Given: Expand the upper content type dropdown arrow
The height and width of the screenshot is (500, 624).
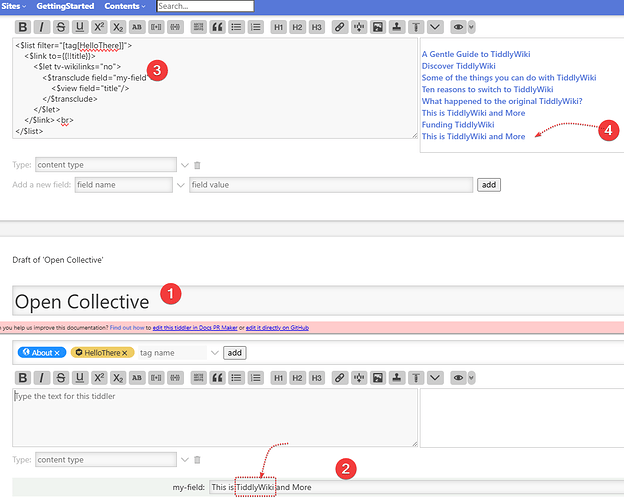Looking at the screenshot, I should point(184,165).
